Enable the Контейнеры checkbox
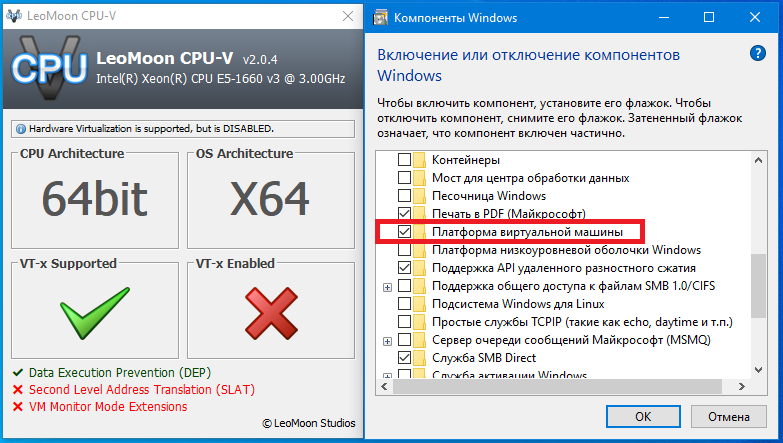This screenshot has height=443, width=783. pyautogui.click(x=404, y=160)
